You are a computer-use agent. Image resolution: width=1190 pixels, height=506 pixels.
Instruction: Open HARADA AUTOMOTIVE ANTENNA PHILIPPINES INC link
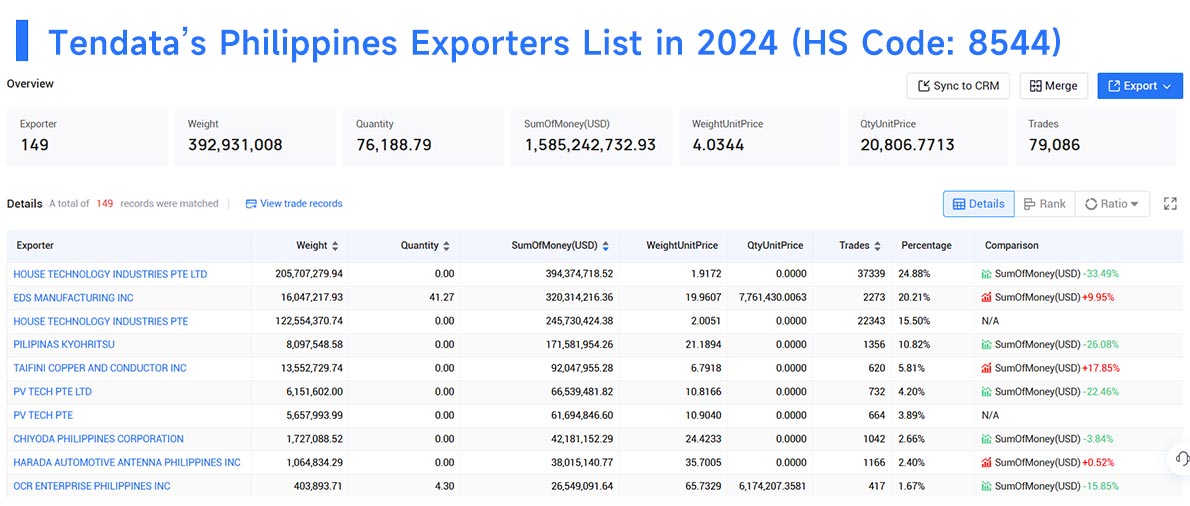127,462
